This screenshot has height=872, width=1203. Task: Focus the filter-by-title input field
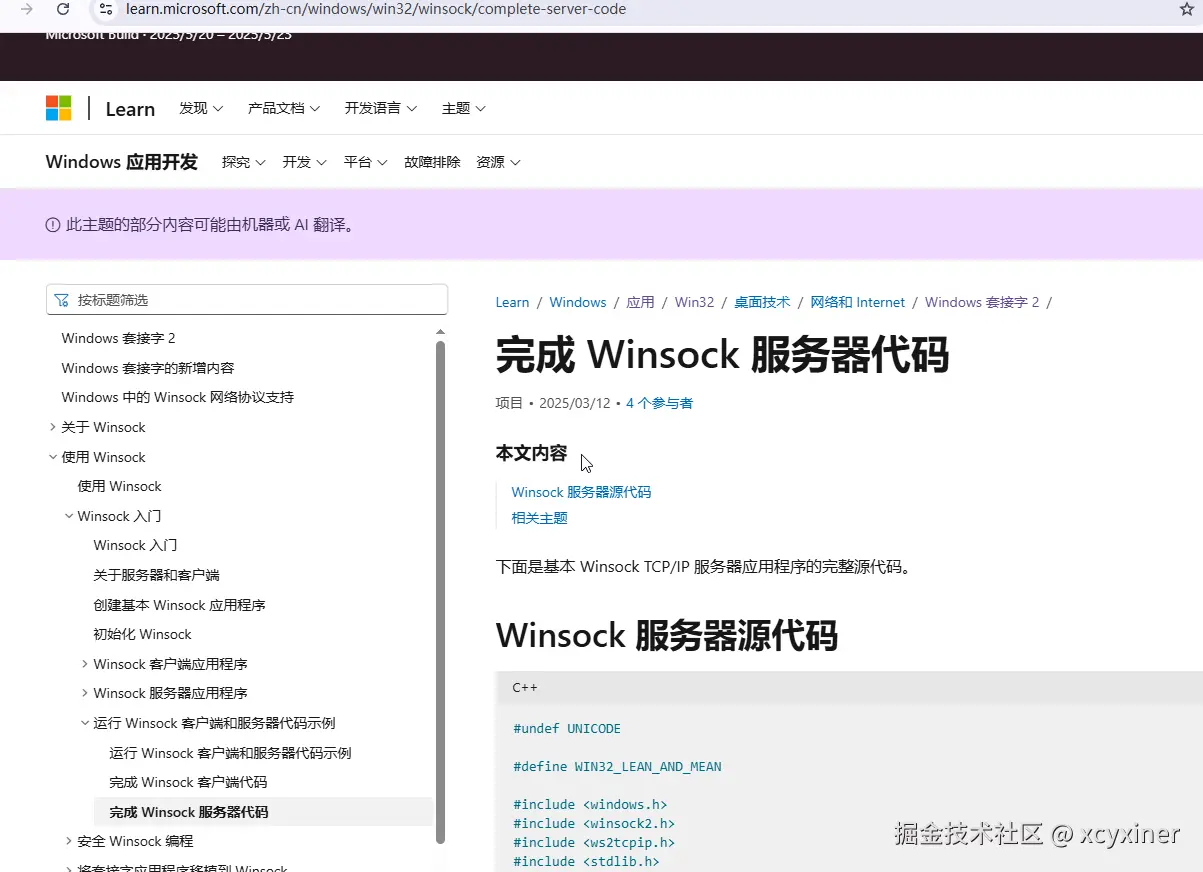(247, 300)
